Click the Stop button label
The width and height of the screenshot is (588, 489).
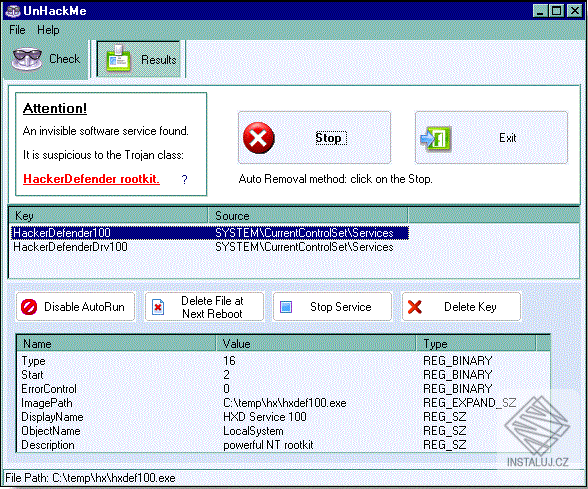328,138
